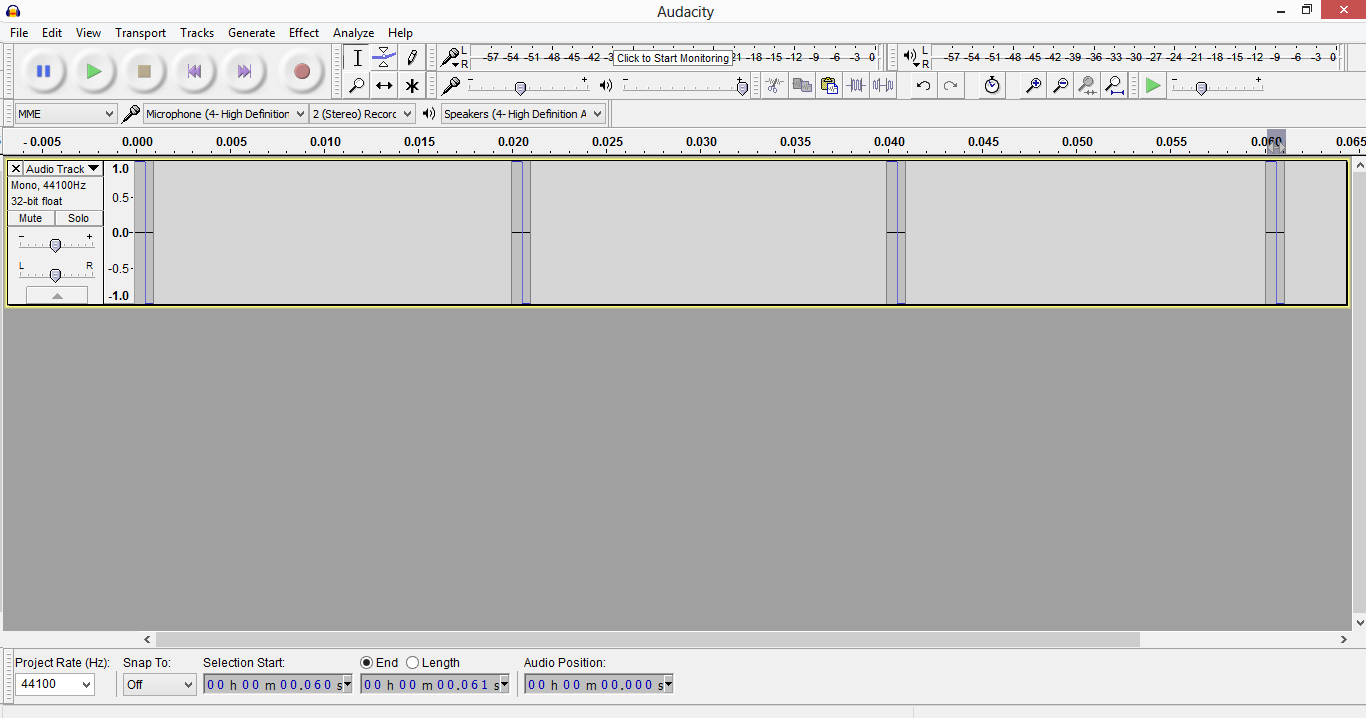Open the Audio Track name menu

tap(63, 169)
